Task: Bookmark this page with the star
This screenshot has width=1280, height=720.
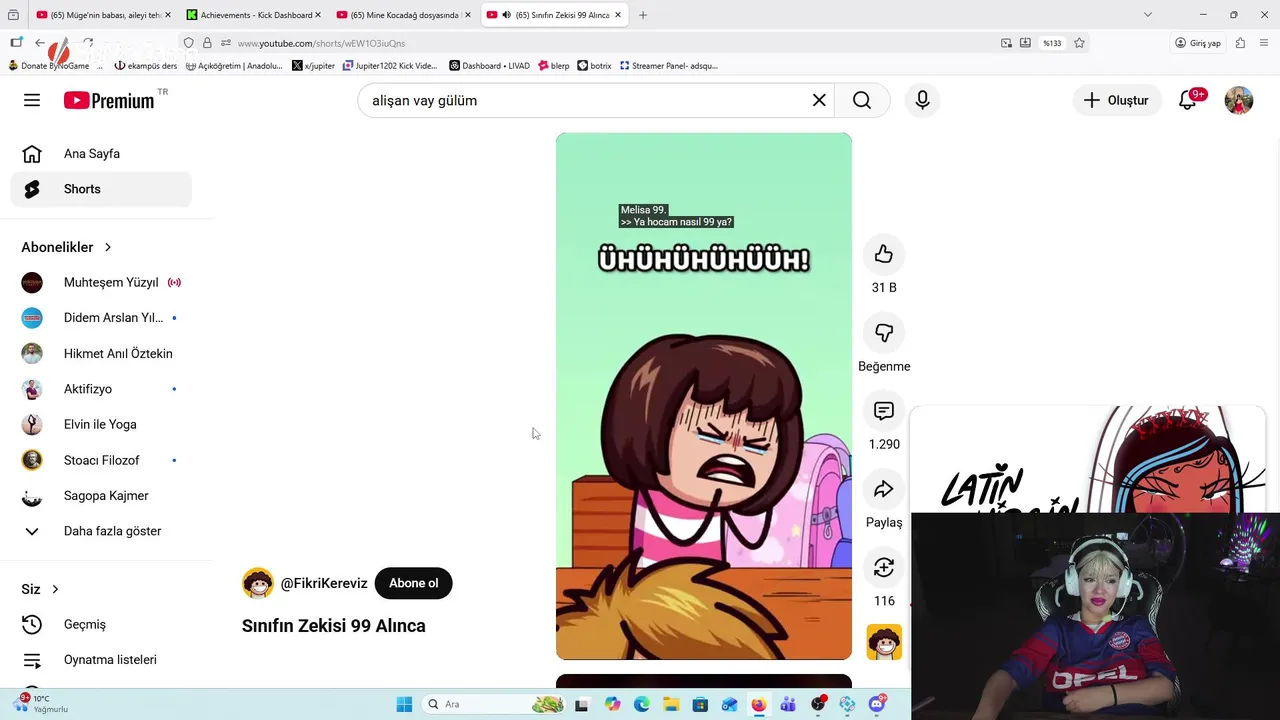Action: (x=1079, y=43)
